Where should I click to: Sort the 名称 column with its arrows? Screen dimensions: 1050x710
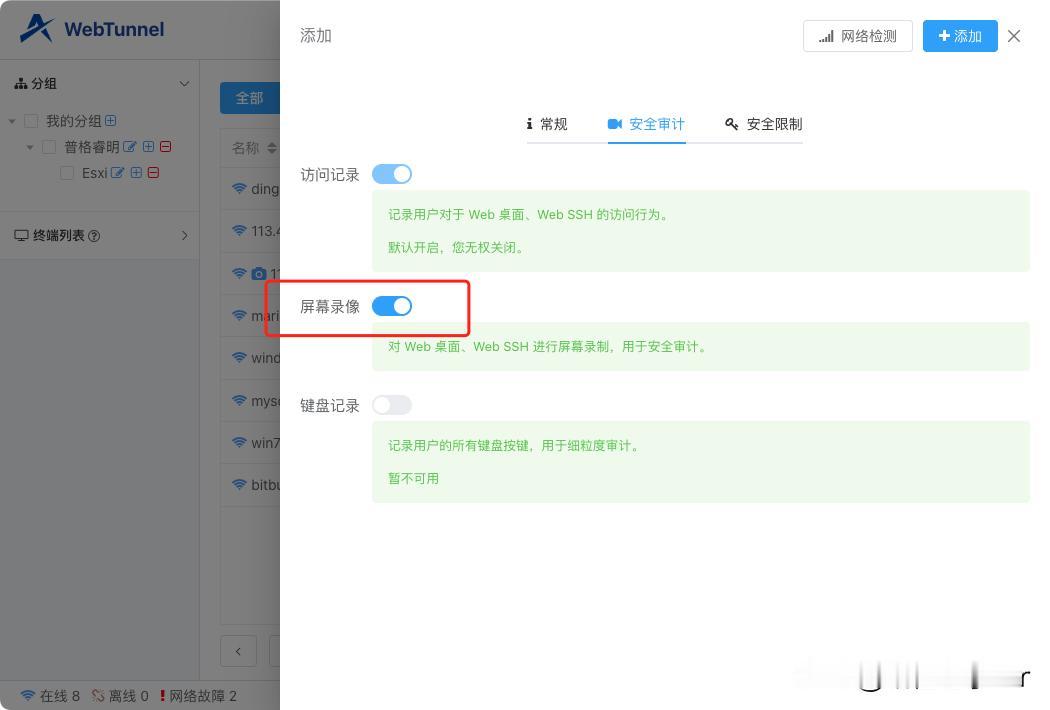[271, 148]
